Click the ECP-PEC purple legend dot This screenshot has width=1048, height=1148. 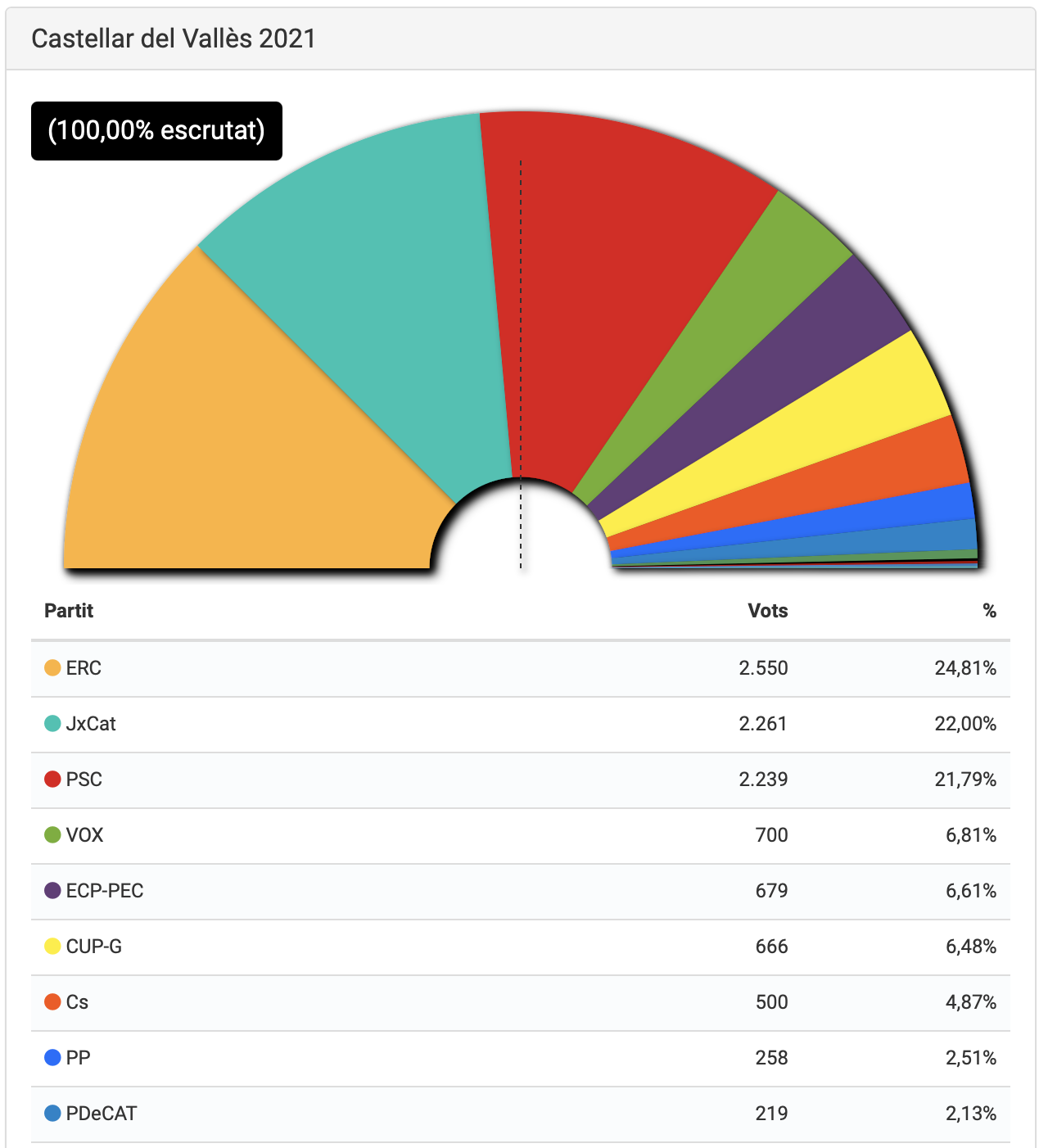point(52,891)
